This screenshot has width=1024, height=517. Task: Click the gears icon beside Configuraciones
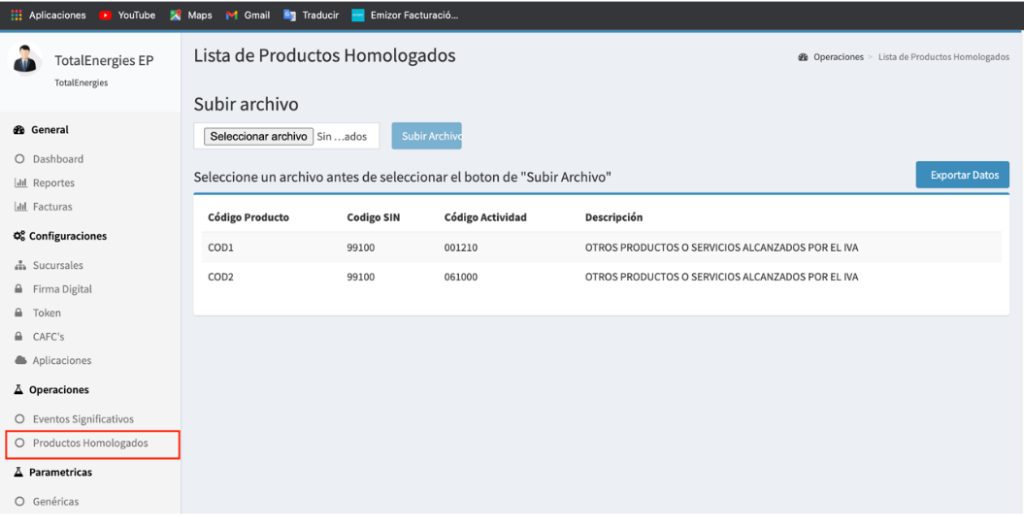(x=19, y=236)
